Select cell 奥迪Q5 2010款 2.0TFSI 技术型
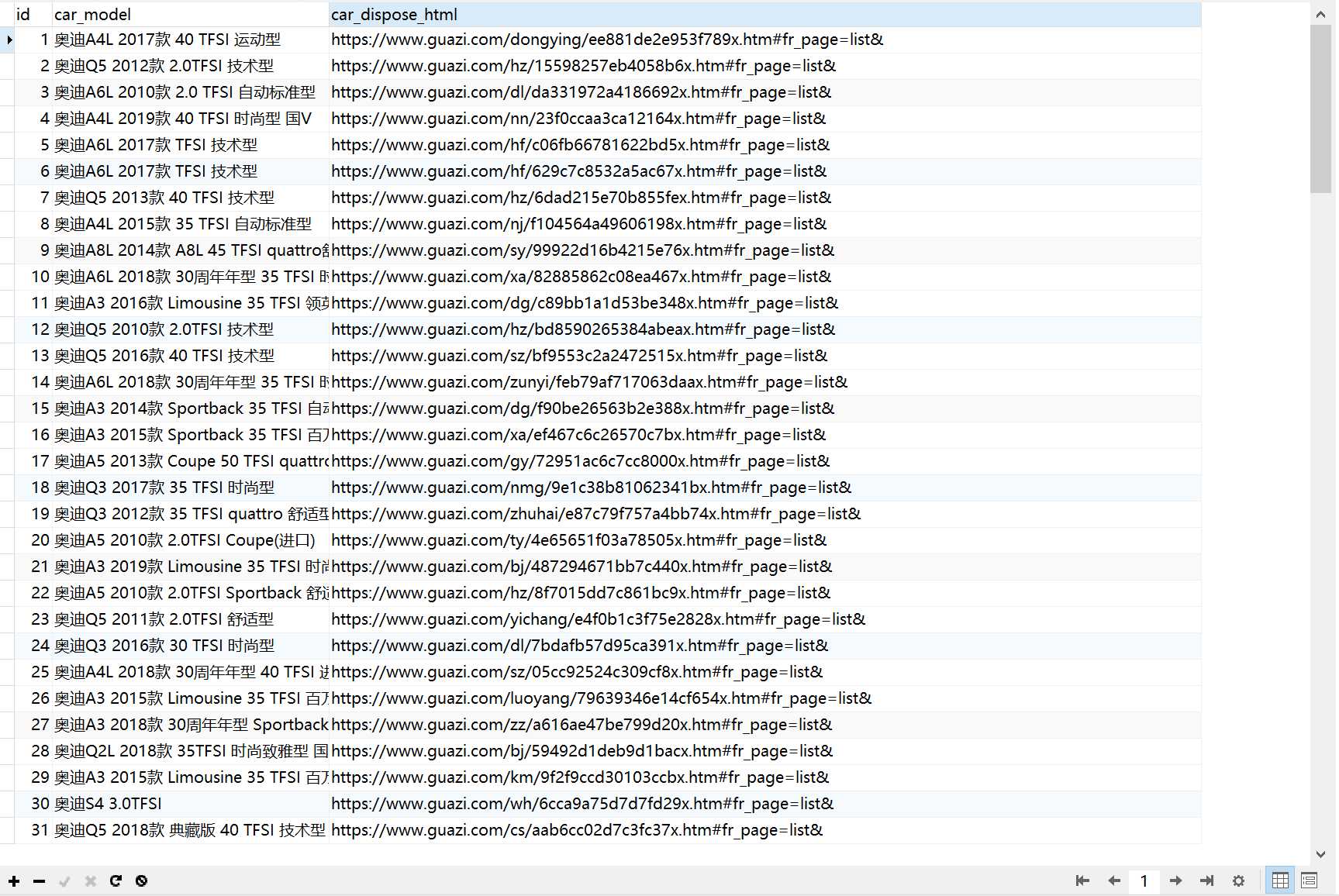This screenshot has height=896, width=1339. pyautogui.click(x=190, y=329)
